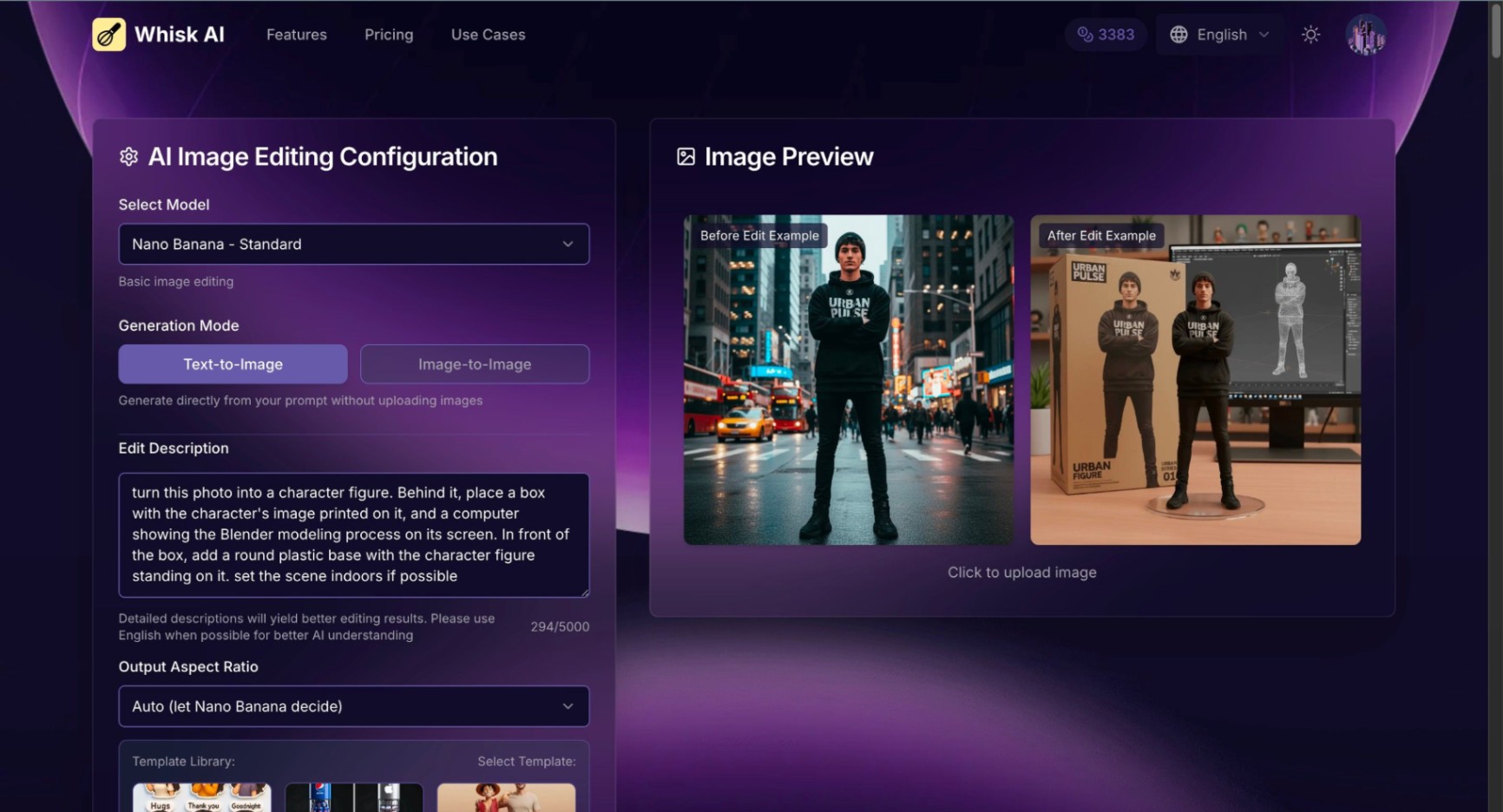Switch to Image-to-Image generation mode

pos(475,364)
